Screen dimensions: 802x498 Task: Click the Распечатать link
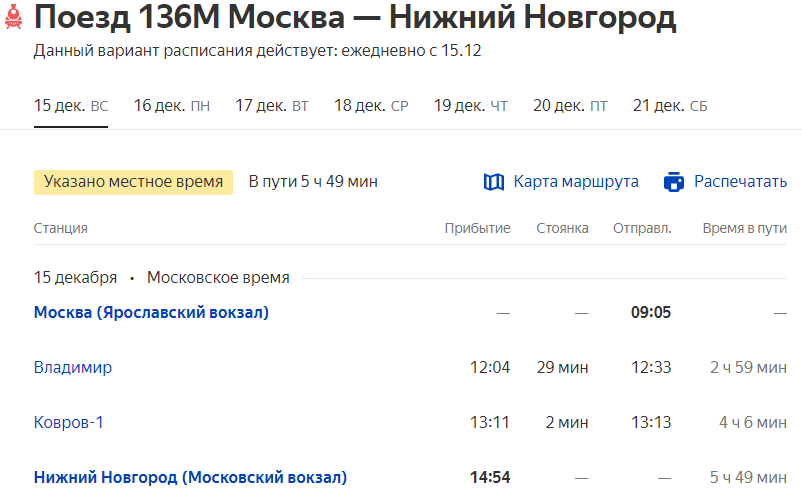coord(740,182)
